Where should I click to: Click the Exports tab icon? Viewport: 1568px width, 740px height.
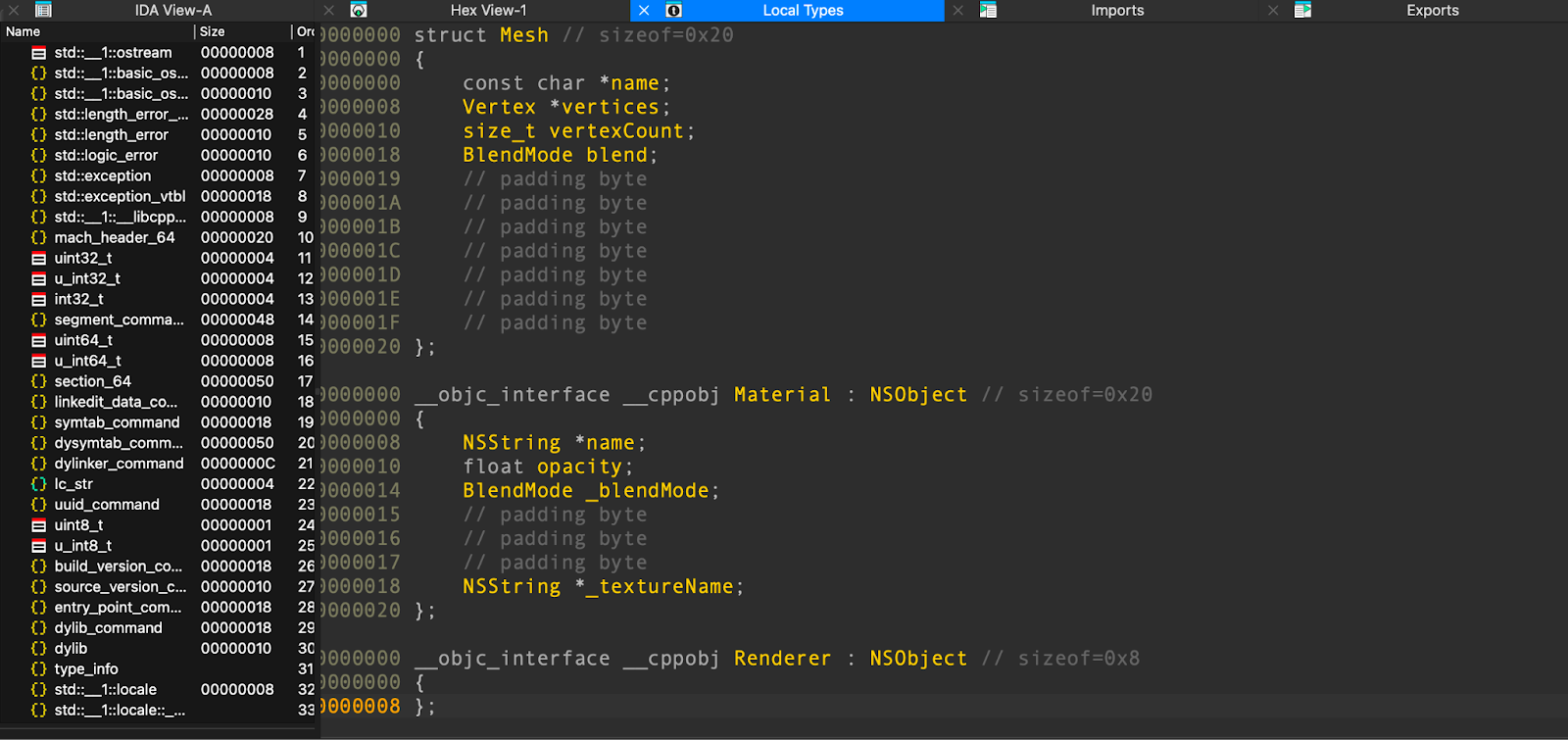[x=1302, y=11]
